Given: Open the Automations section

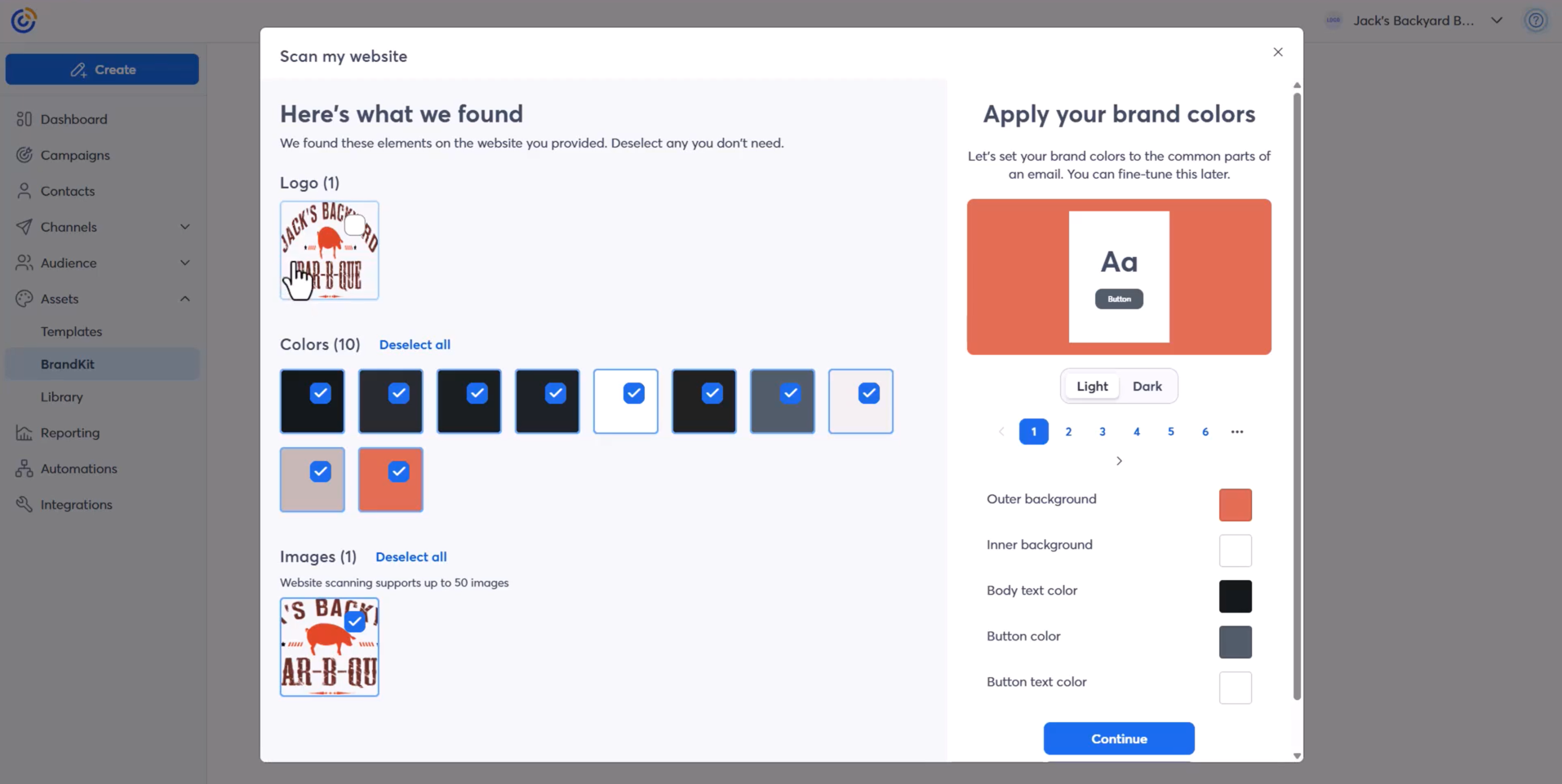Looking at the screenshot, I should coord(78,468).
